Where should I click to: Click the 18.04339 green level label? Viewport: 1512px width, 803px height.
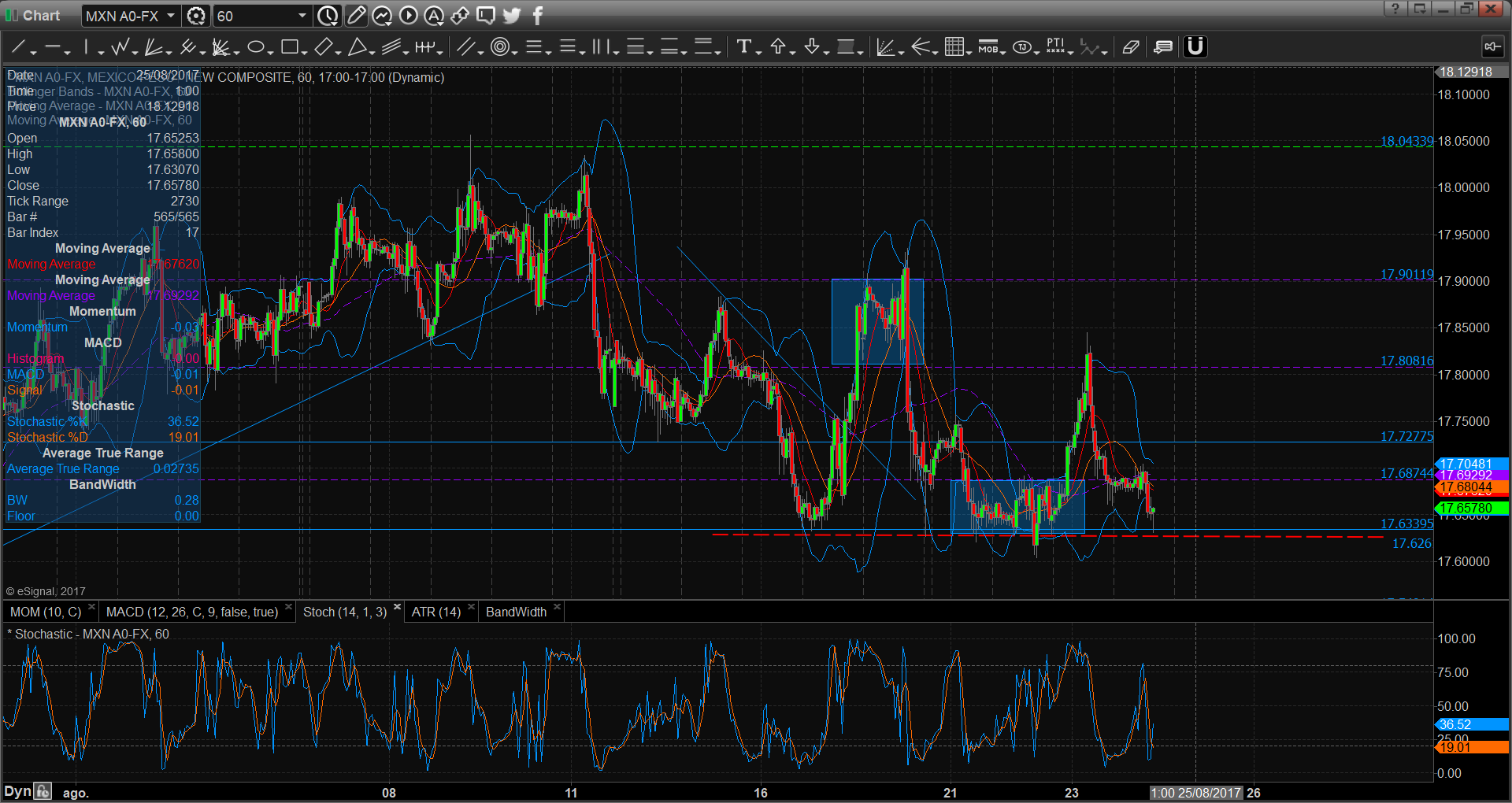click(1406, 142)
